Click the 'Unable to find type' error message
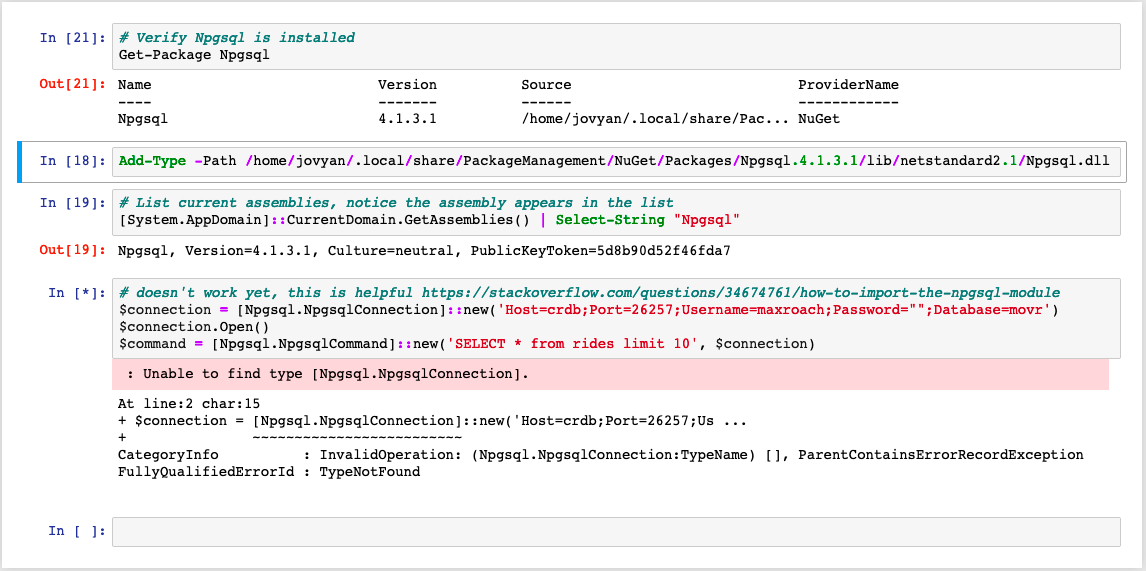The image size is (1146, 571). tap(327, 374)
